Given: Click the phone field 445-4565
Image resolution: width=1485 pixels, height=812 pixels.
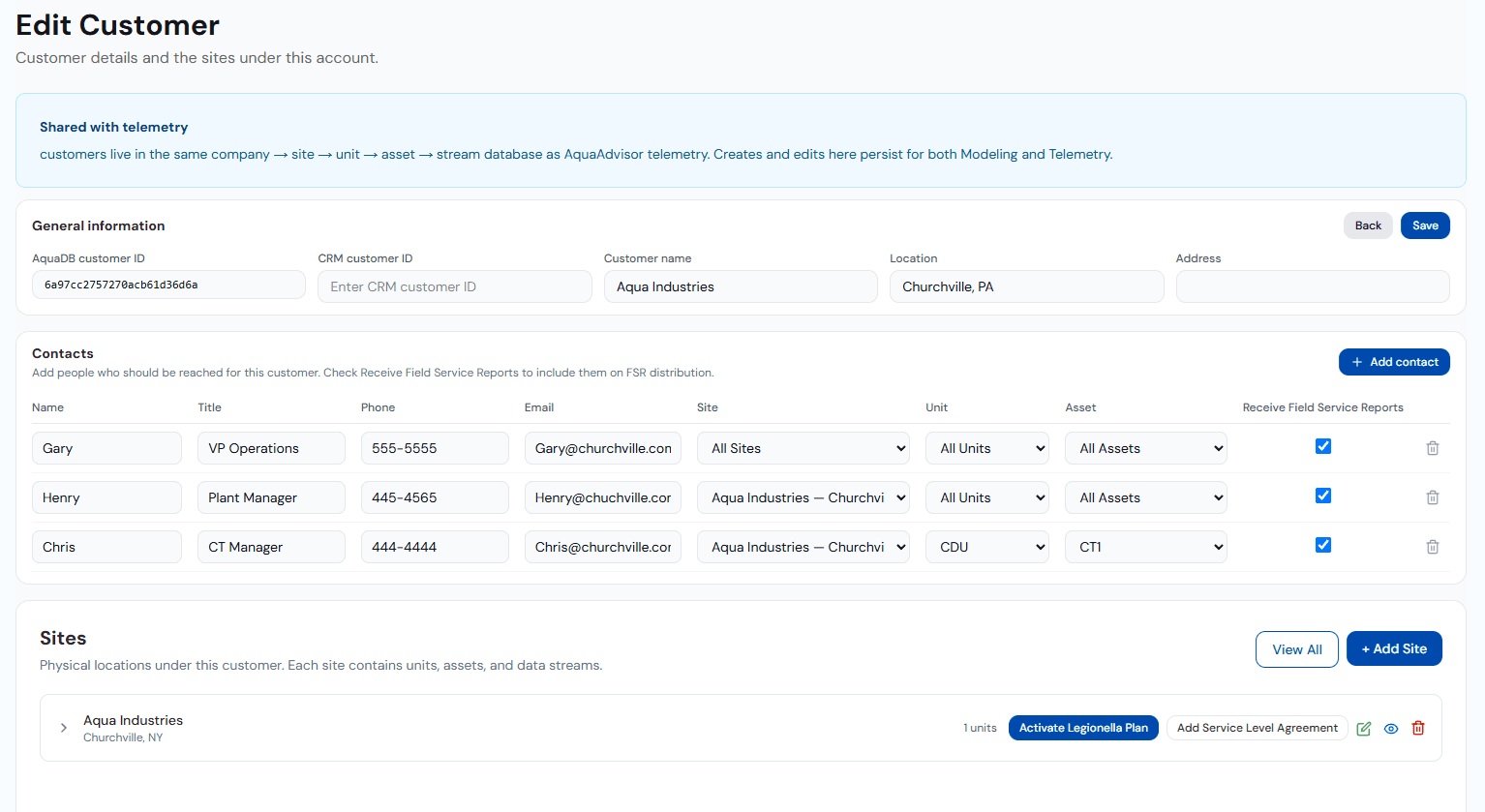Looking at the screenshot, I should click(435, 497).
